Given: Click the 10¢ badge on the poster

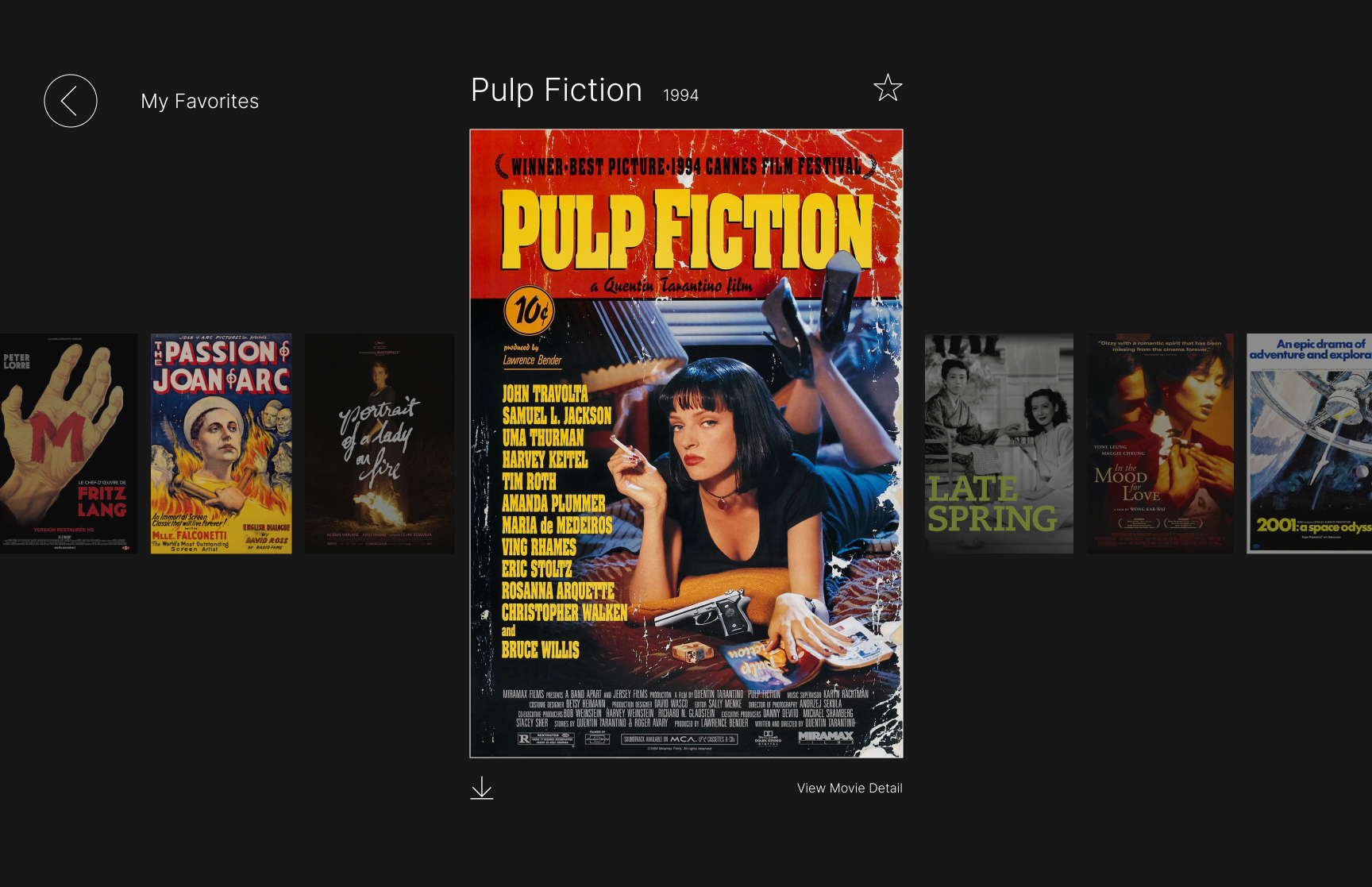Looking at the screenshot, I should [530, 310].
